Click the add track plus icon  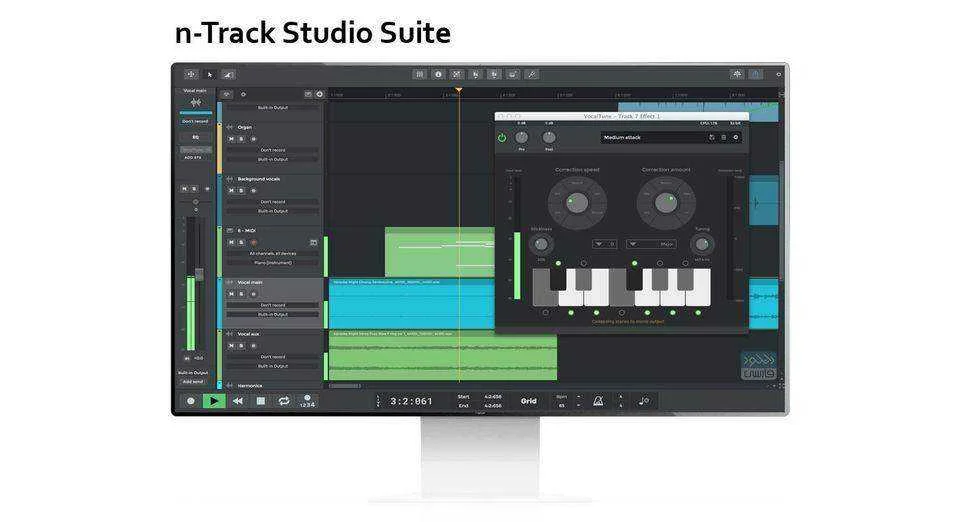(x=320, y=94)
